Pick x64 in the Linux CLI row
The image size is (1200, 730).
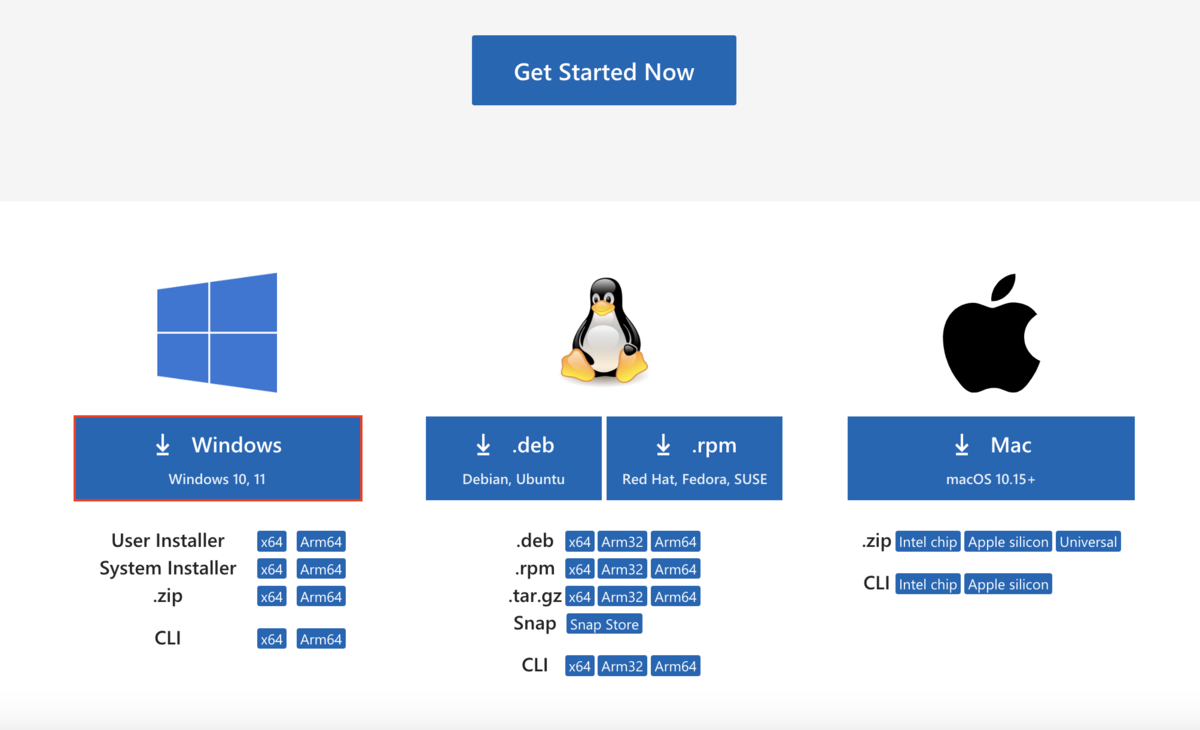tap(580, 666)
